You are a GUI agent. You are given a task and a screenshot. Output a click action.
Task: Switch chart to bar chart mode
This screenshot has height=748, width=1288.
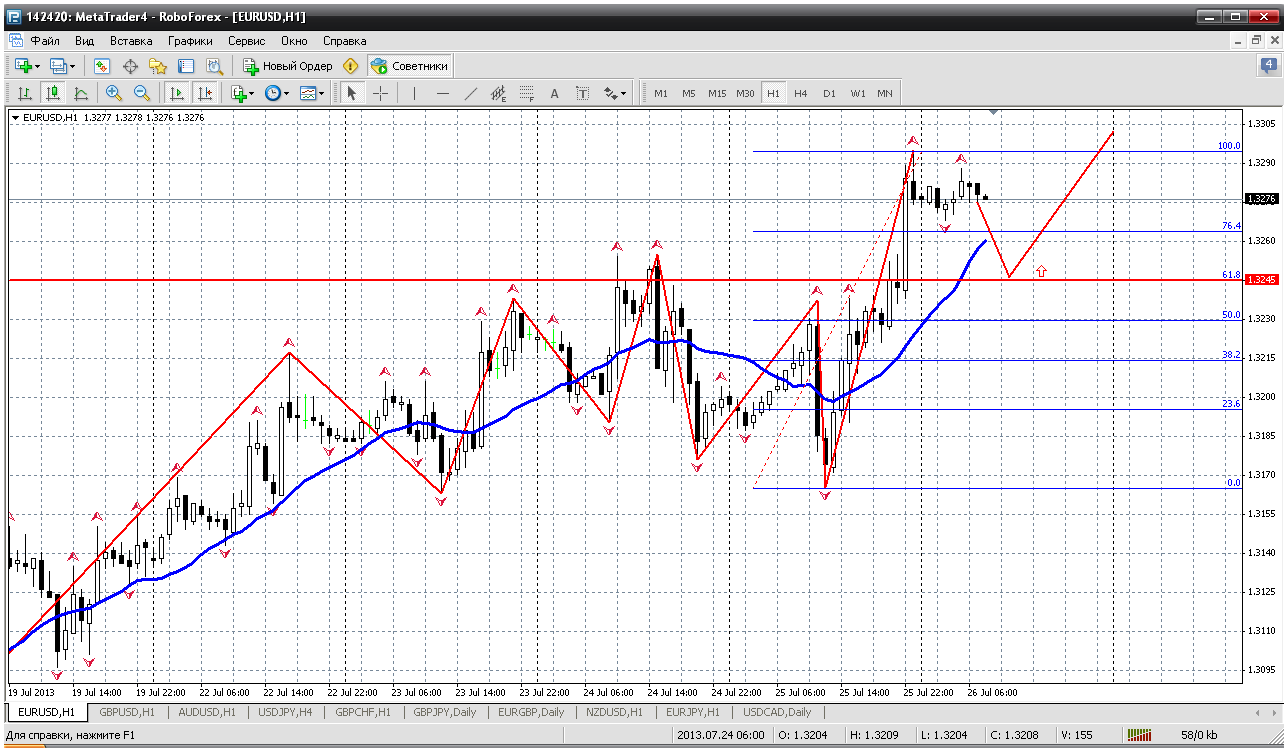[24, 93]
